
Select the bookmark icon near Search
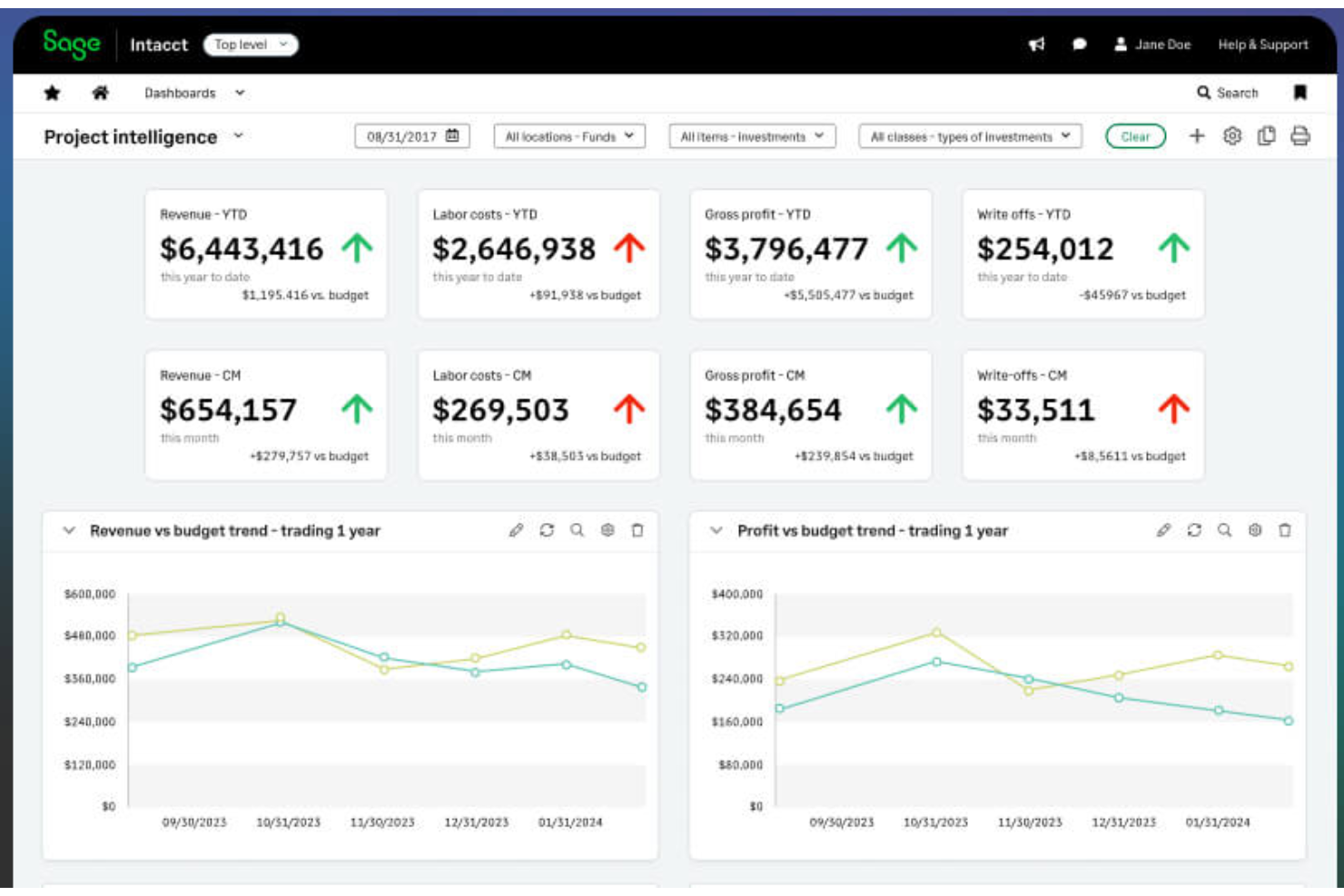(1297, 93)
